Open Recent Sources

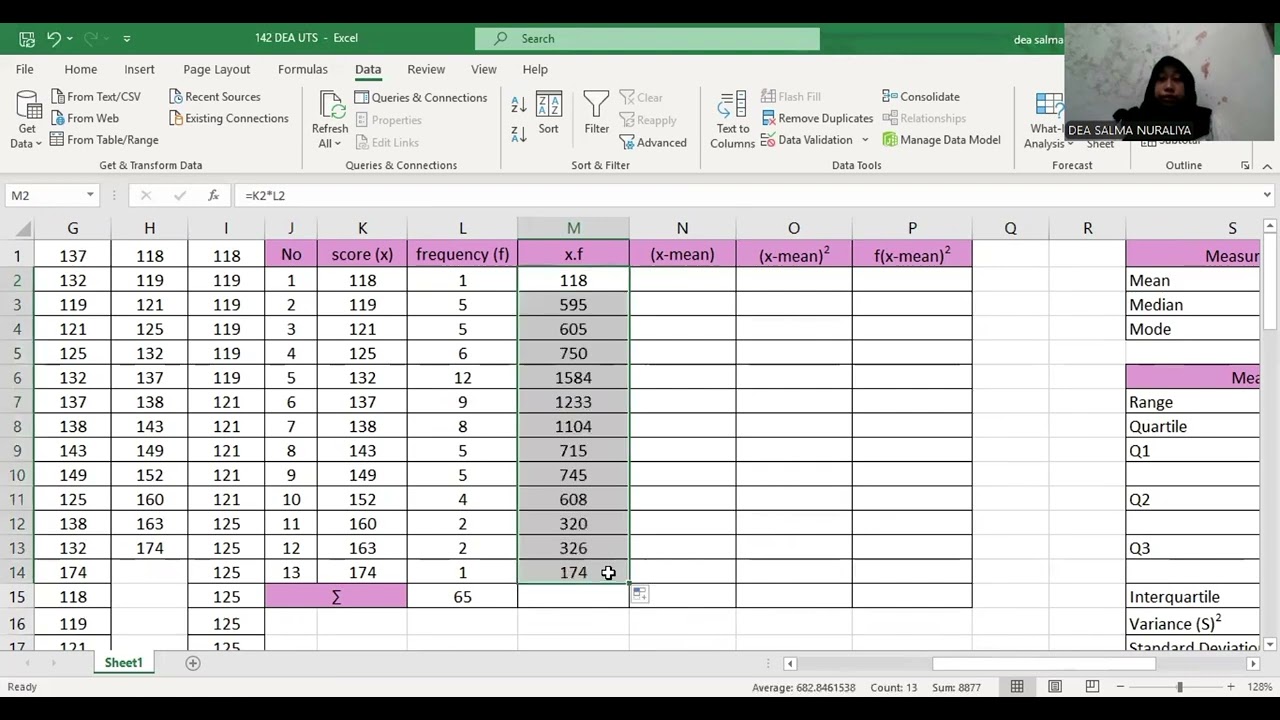pyautogui.click(x=214, y=97)
